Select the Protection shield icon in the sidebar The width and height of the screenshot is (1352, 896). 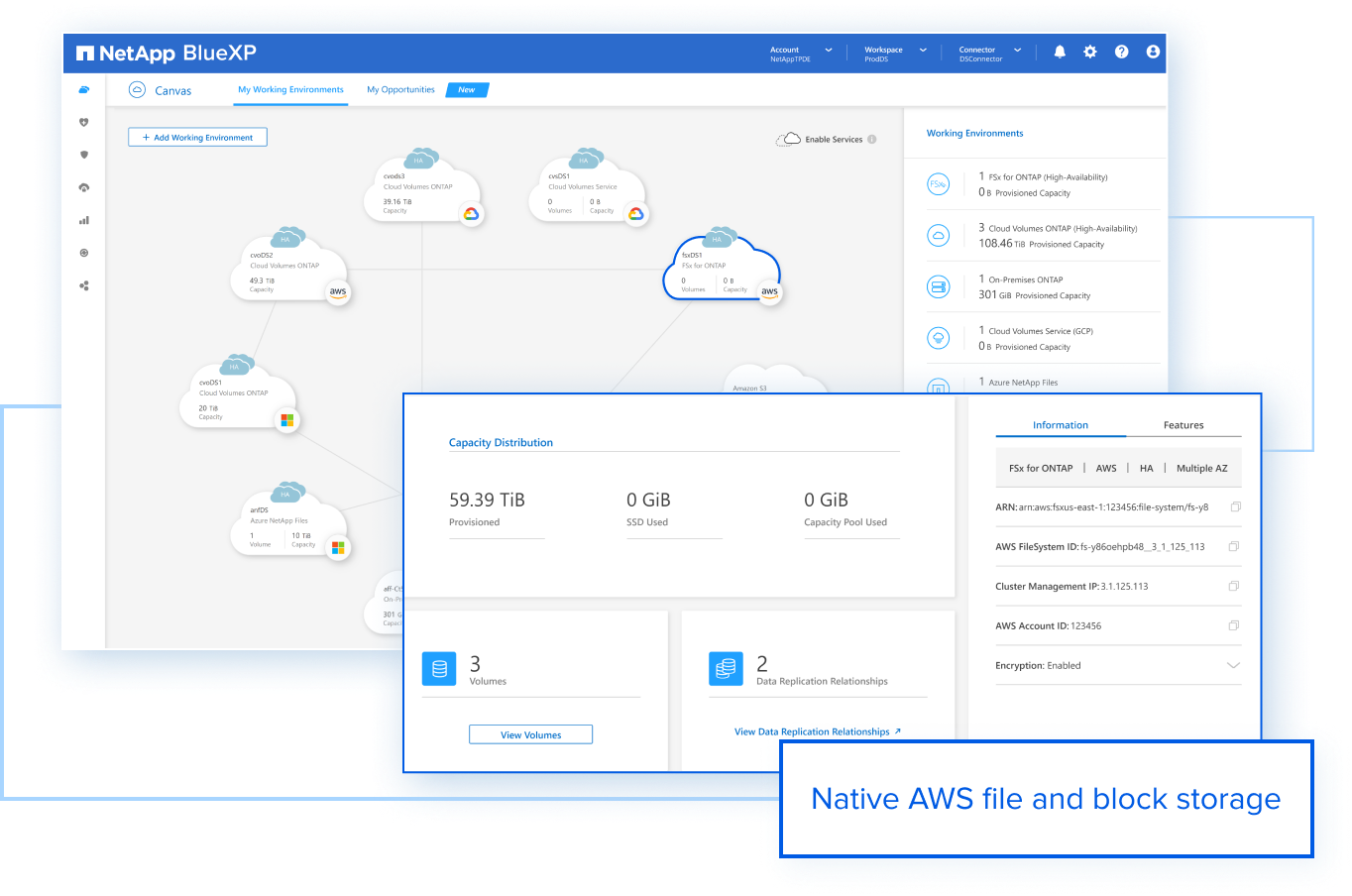click(x=84, y=155)
